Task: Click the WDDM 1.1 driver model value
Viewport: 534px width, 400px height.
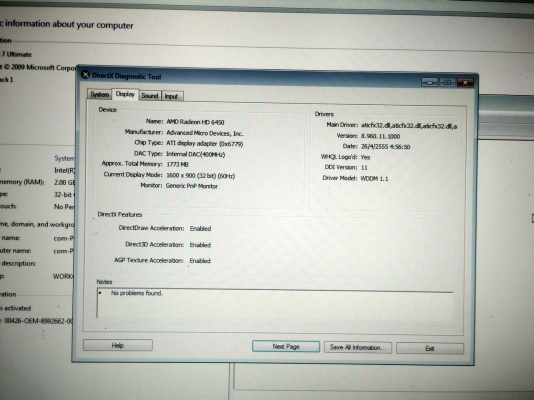Action: pos(374,178)
